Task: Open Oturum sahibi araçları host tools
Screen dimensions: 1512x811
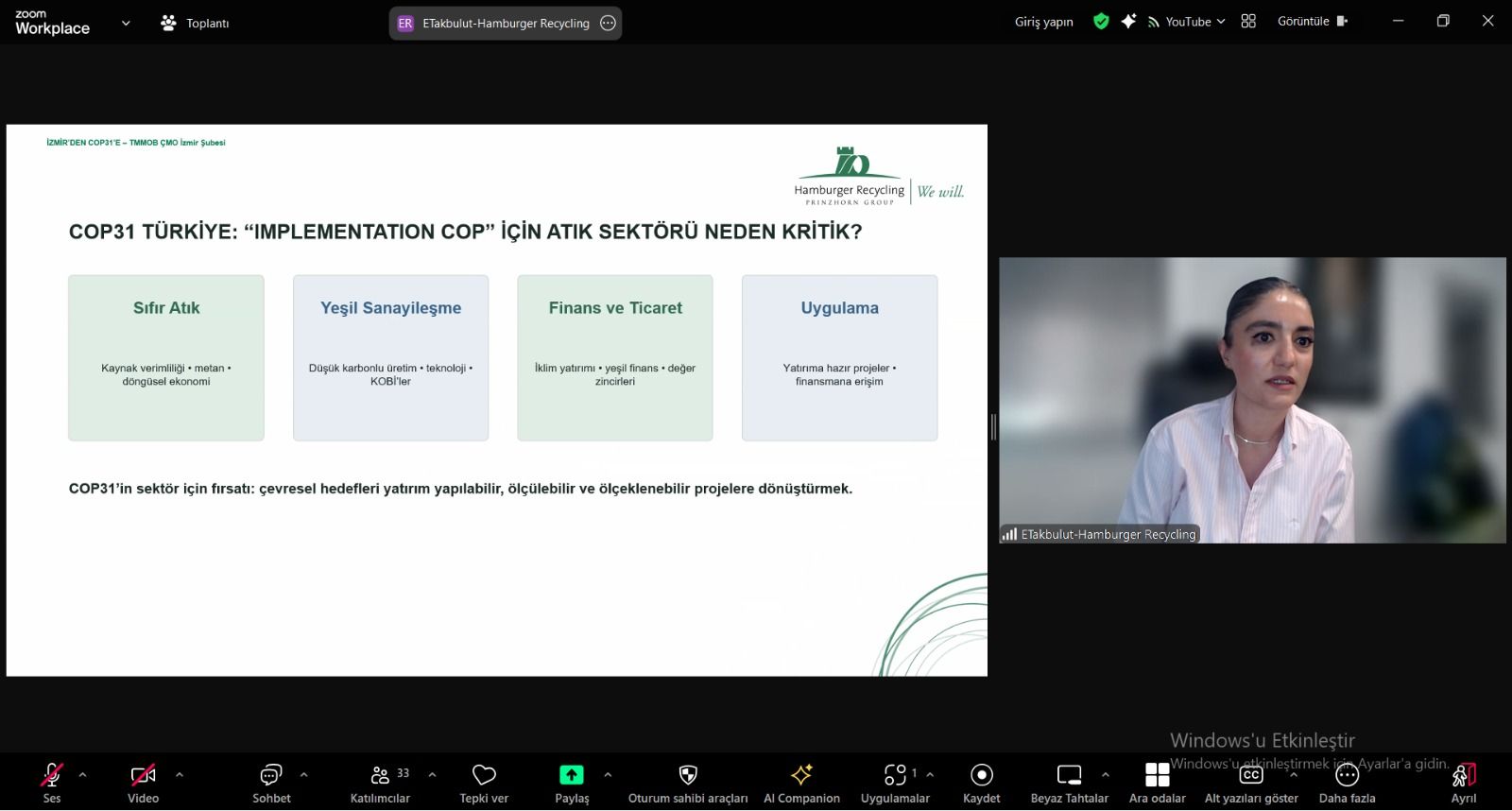Action: (688, 784)
